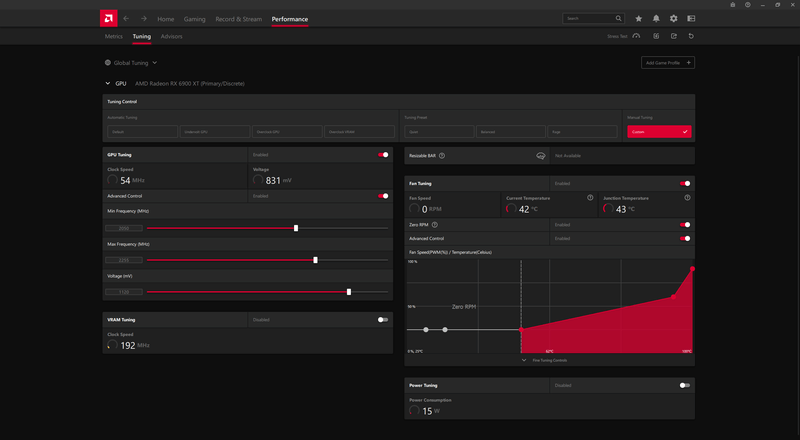Click 'Not Available' Resizable BAR text
This screenshot has height=440, width=800.
coord(568,156)
